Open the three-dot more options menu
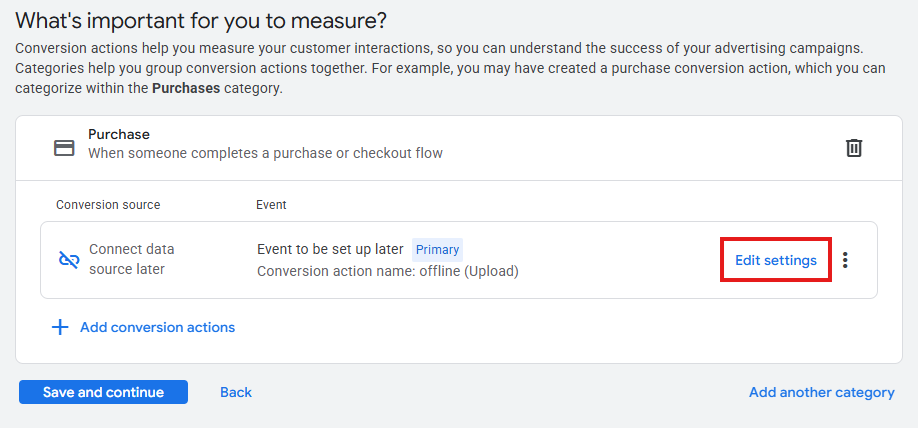 coord(846,260)
